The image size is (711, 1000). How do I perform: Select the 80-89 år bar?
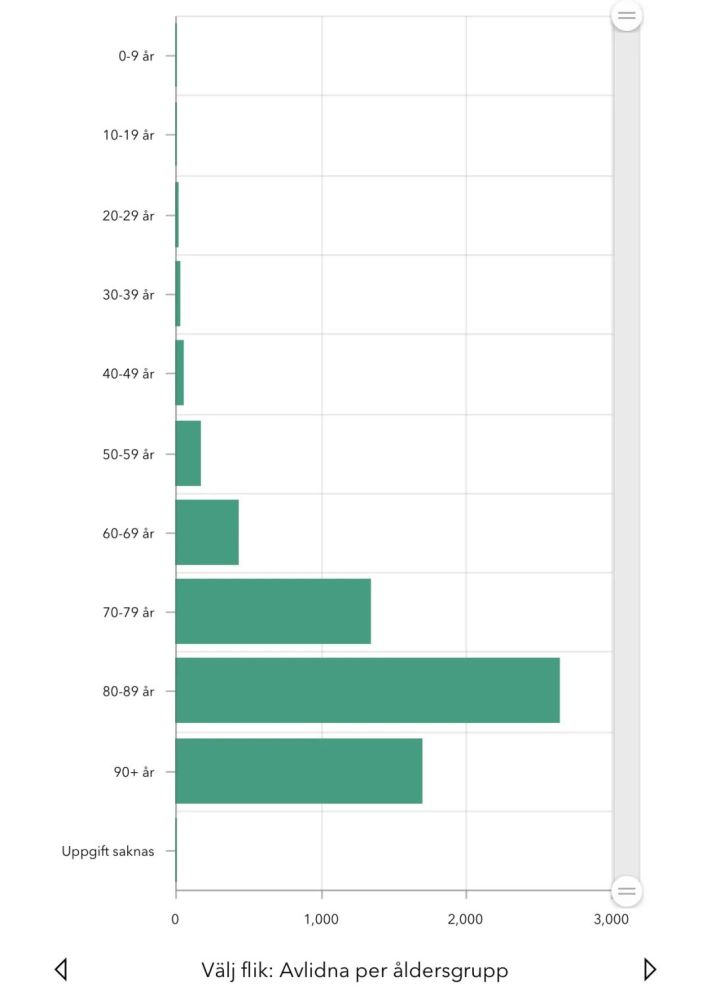[x=367, y=691]
